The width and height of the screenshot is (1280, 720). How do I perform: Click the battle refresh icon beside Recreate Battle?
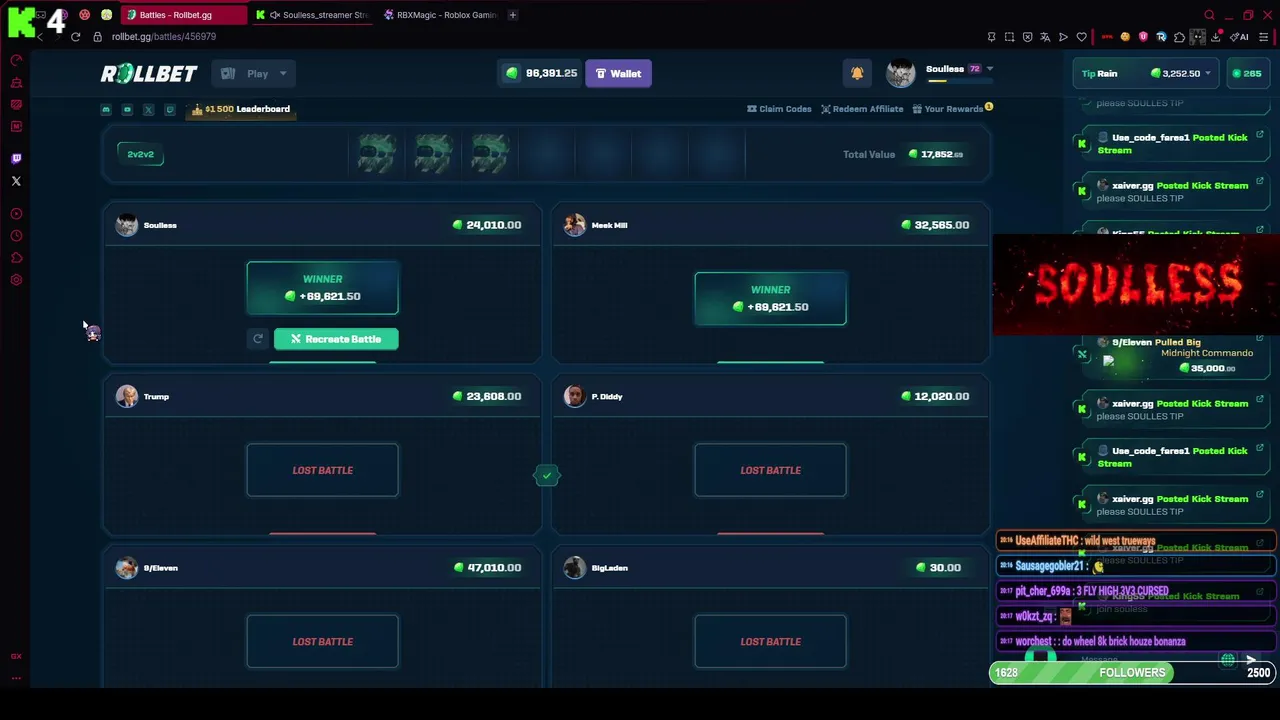pyautogui.click(x=258, y=339)
